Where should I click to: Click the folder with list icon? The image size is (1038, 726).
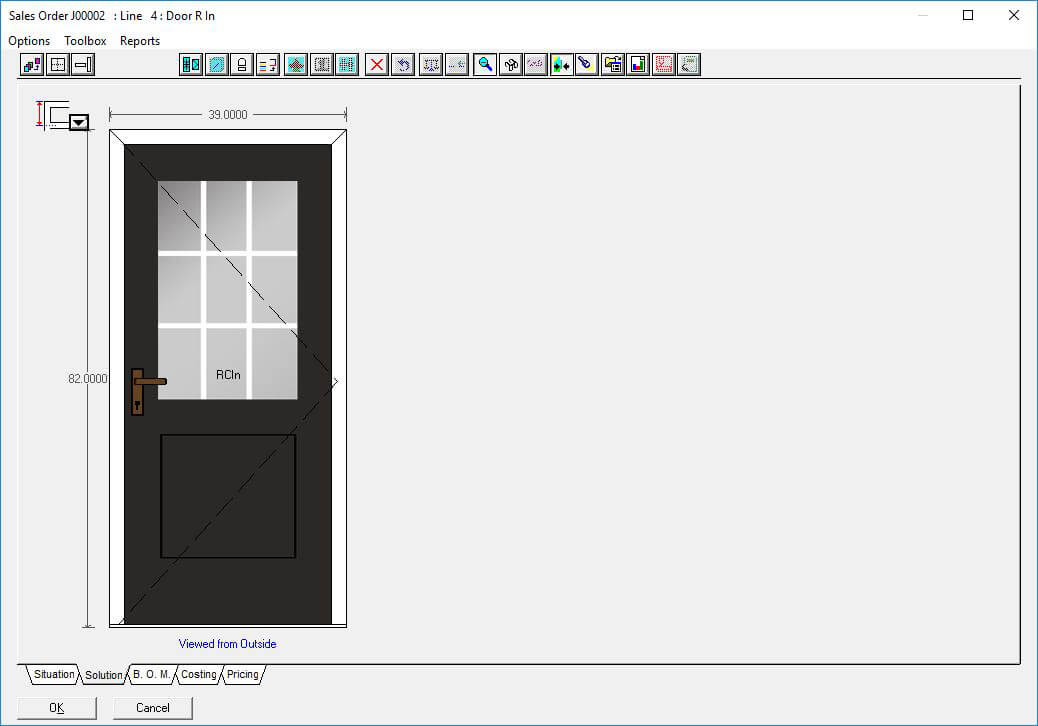[x=613, y=65]
